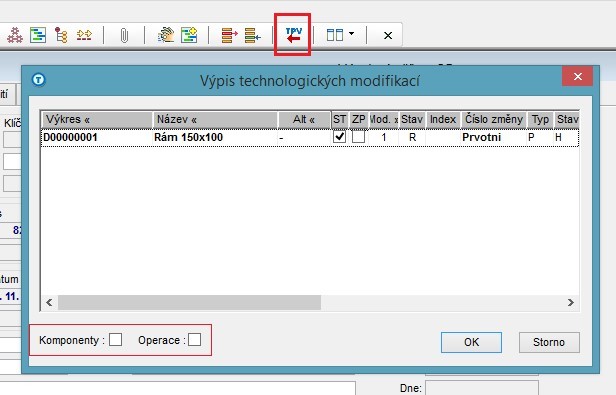Check the ZP checkbox for D00000001

tap(358, 137)
